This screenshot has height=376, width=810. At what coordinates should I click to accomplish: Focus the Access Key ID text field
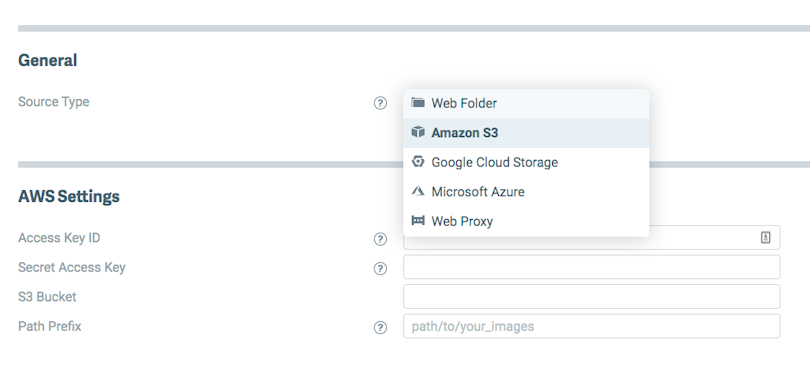tap(591, 238)
